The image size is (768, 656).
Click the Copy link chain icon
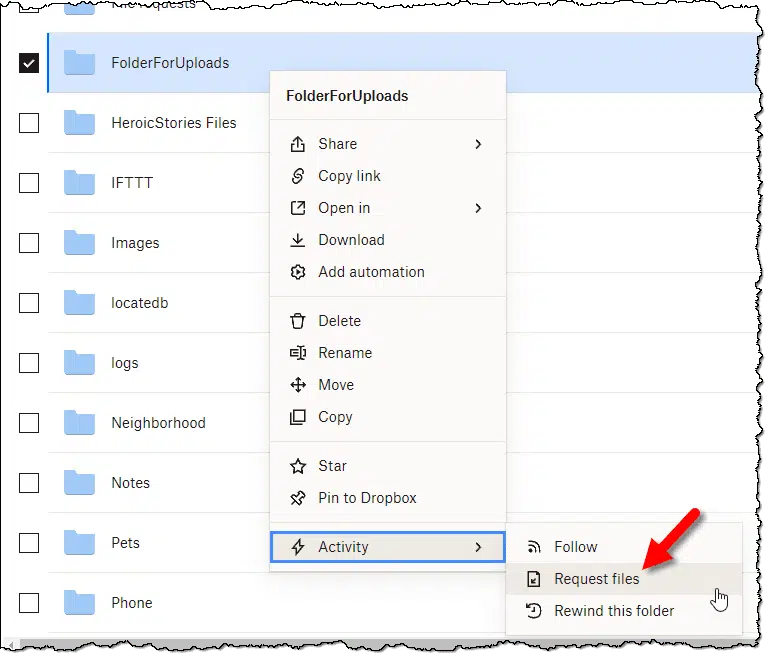tap(298, 176)
